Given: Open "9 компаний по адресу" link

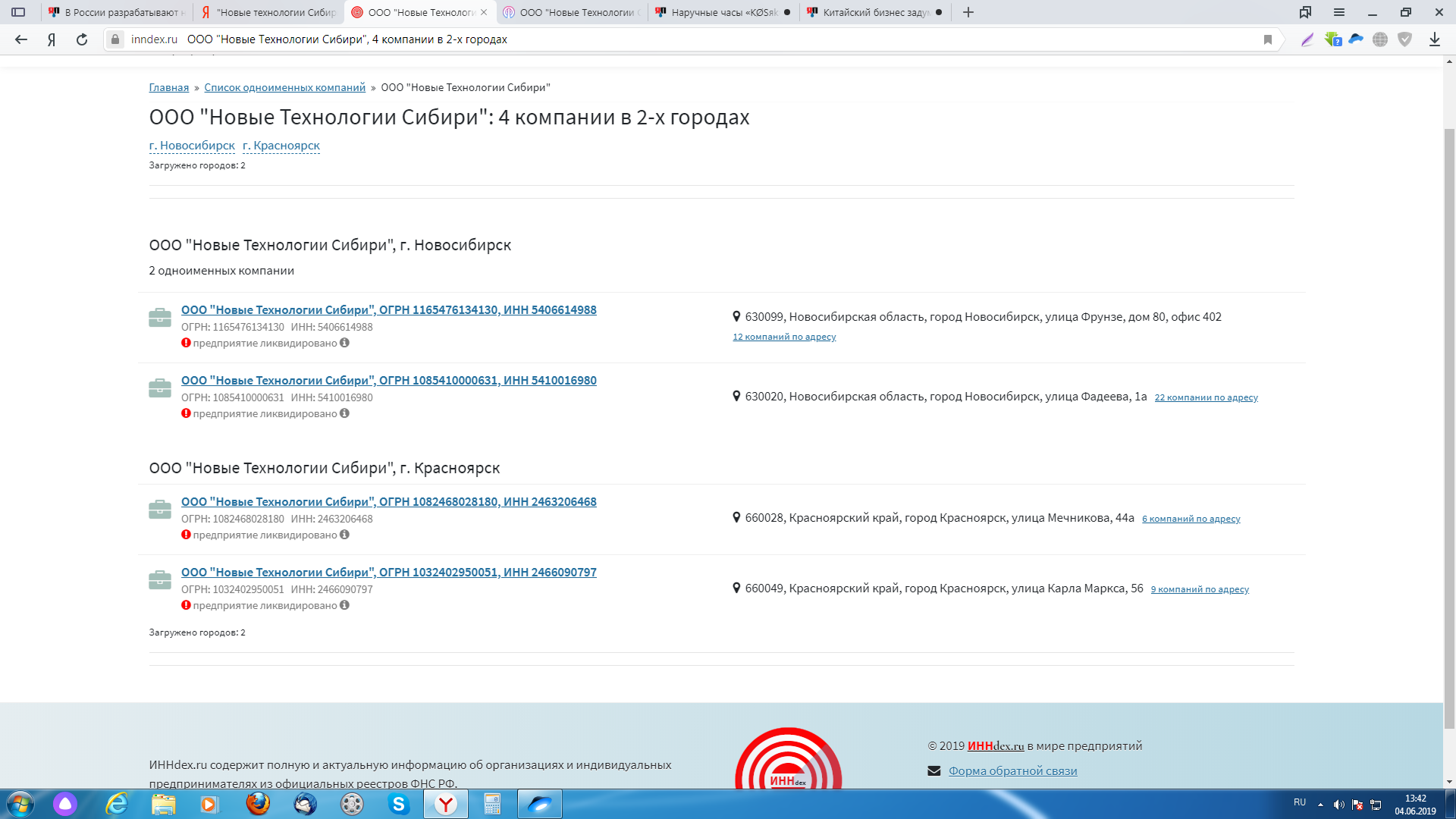Looking at the screenshot, I should pos(1200,589).
